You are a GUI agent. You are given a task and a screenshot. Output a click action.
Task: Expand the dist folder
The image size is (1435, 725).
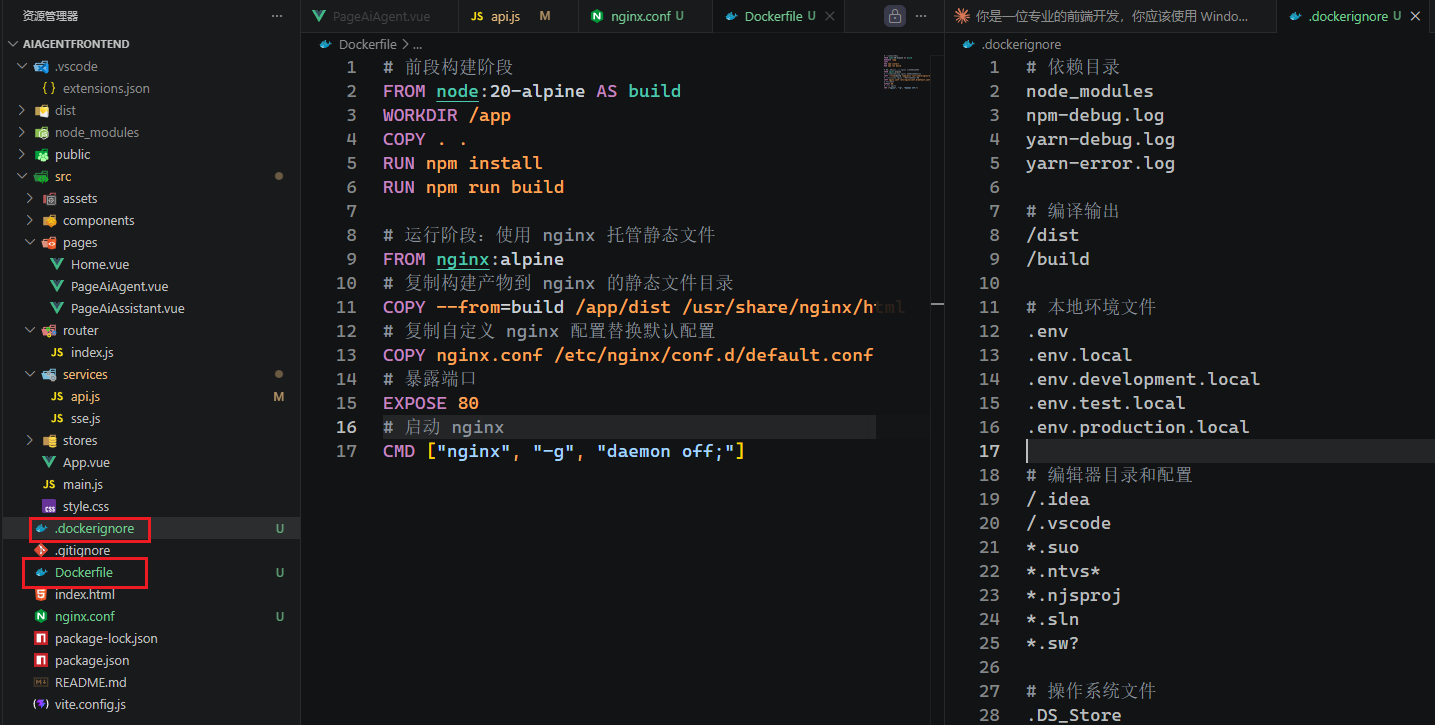[x=65, y=110]
